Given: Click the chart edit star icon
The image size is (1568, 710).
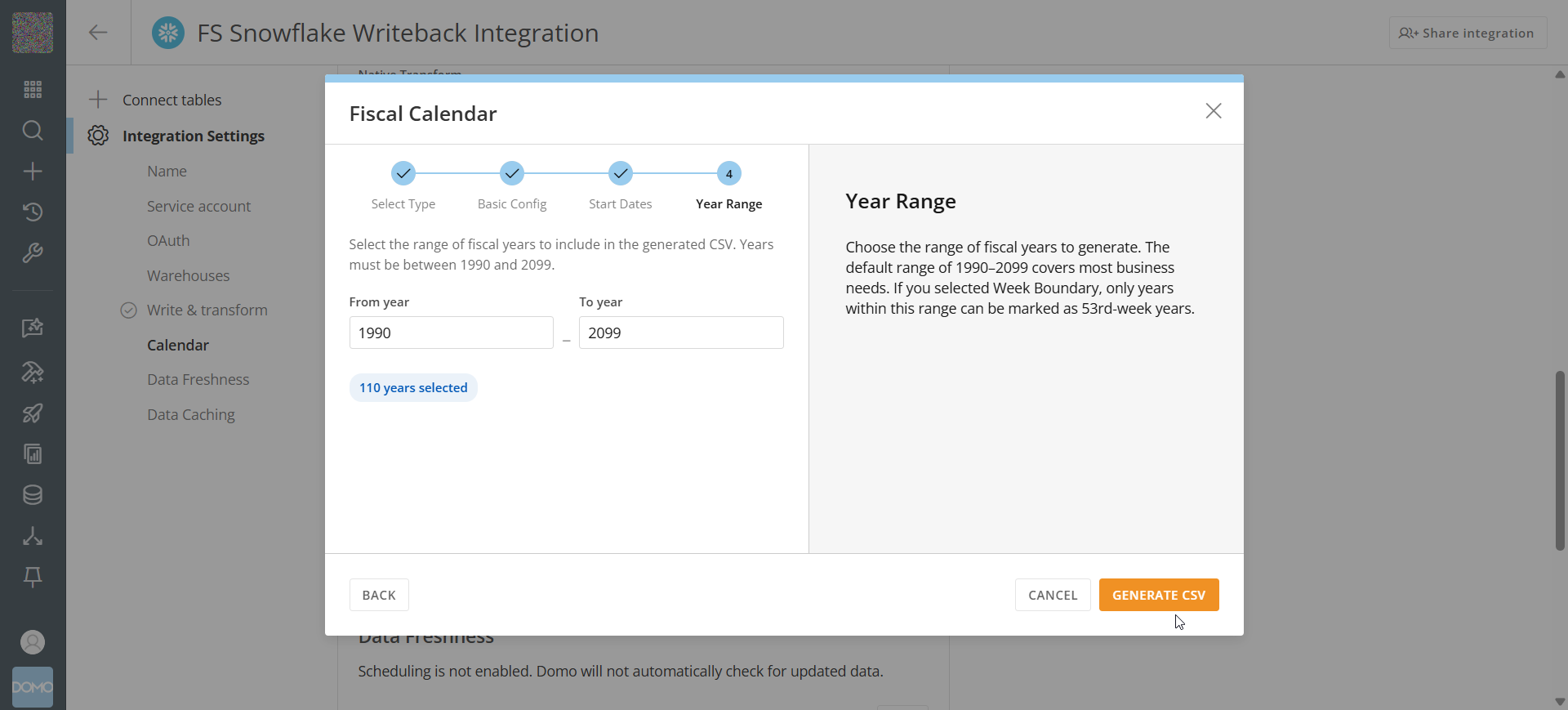Looking at the screenshot, I should coord(33,328).
